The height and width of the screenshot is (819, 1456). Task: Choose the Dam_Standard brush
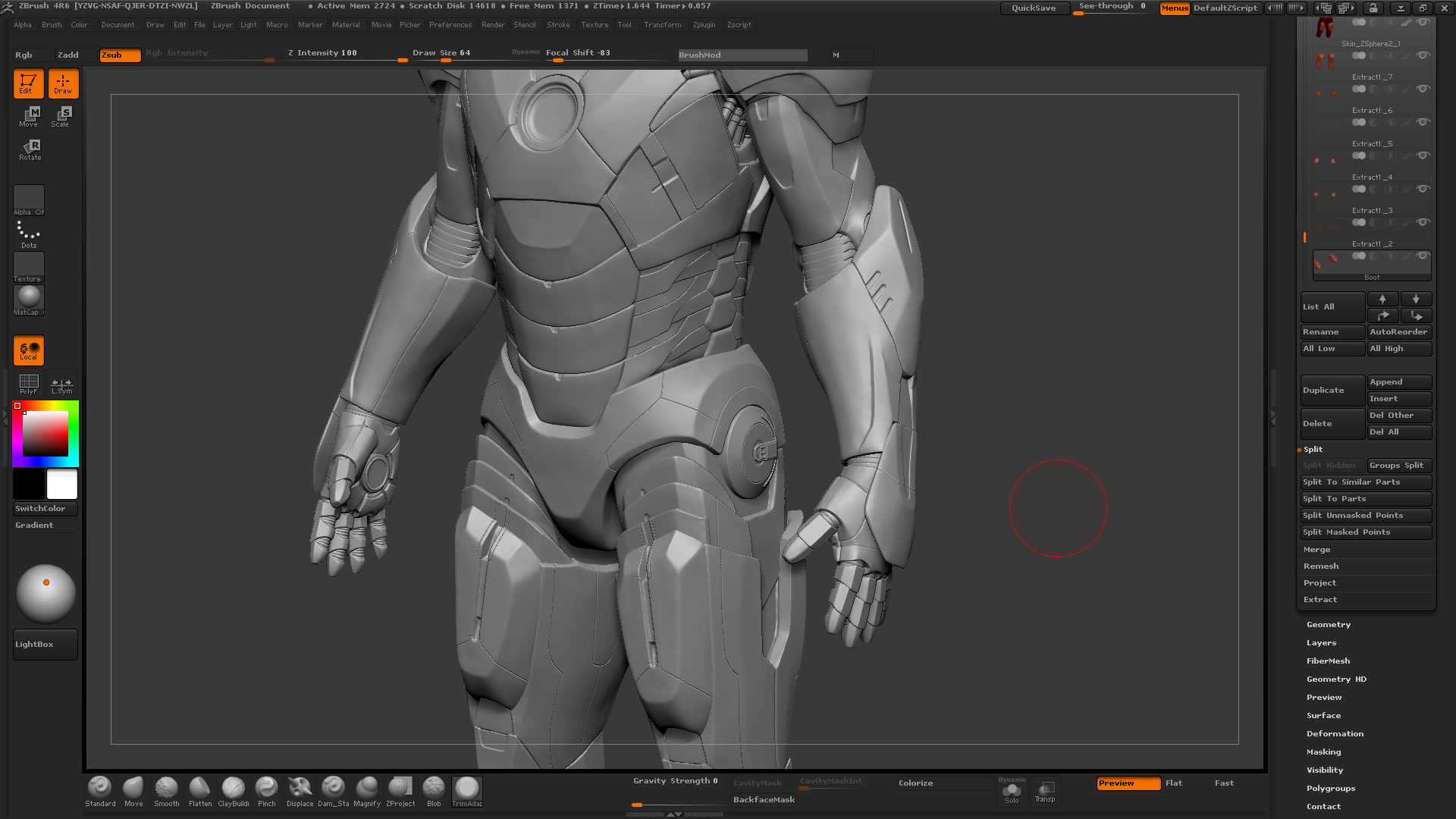pos(334,792)
